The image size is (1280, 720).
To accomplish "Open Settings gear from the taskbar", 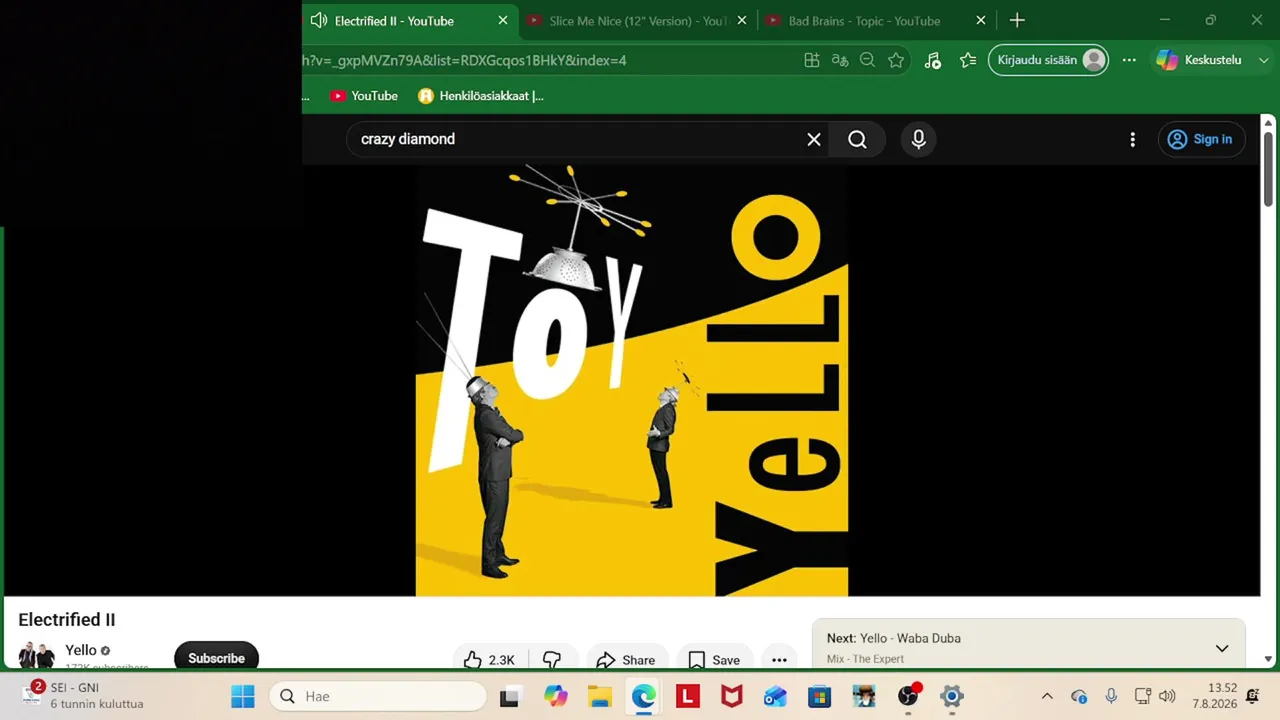I will (x=952, y=696).
